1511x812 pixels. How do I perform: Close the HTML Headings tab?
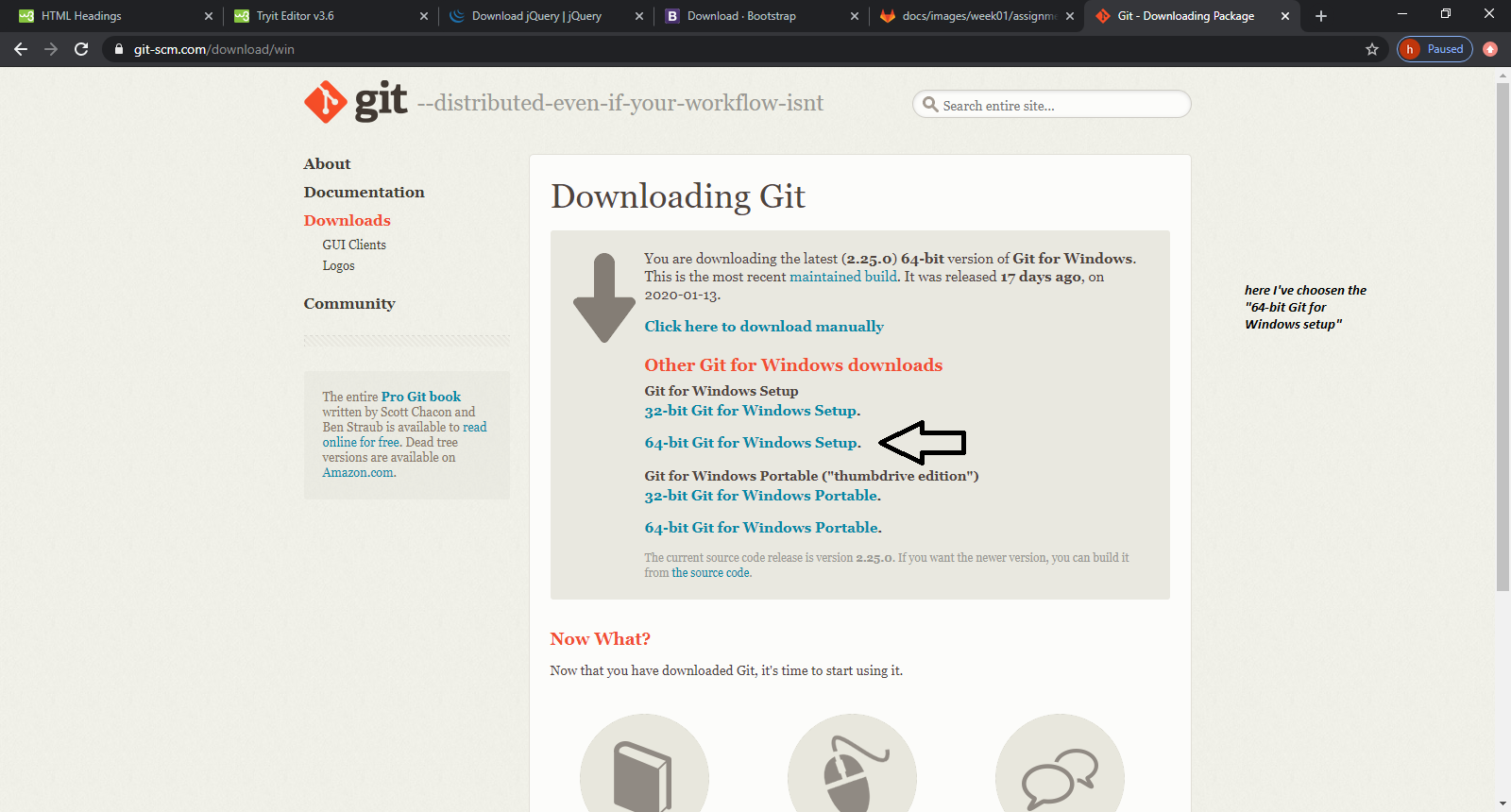[x=209, y=16]
